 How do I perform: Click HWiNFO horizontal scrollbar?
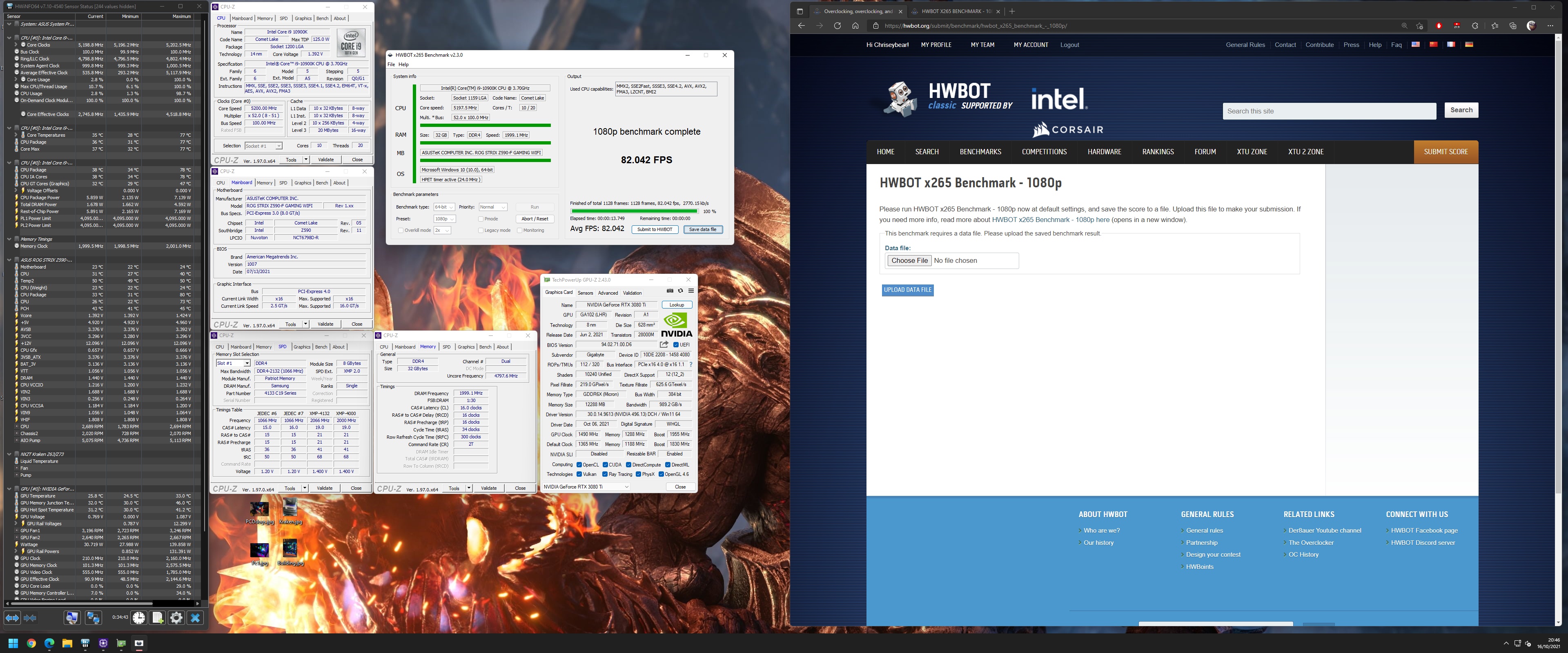tap(82, 604)
